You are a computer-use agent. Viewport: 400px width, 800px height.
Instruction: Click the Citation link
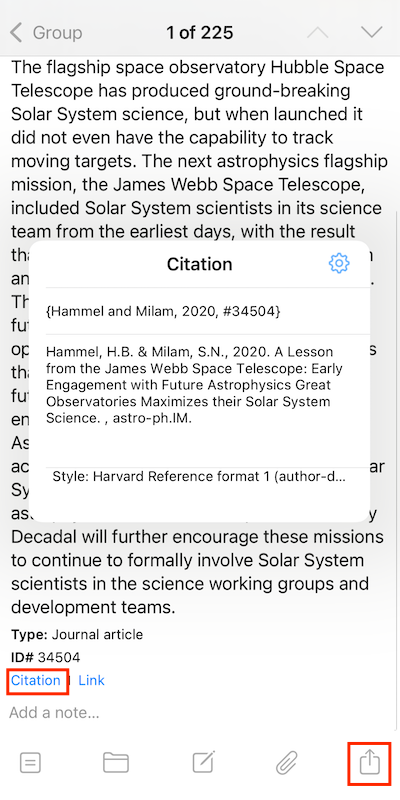(x=36, y=680)
